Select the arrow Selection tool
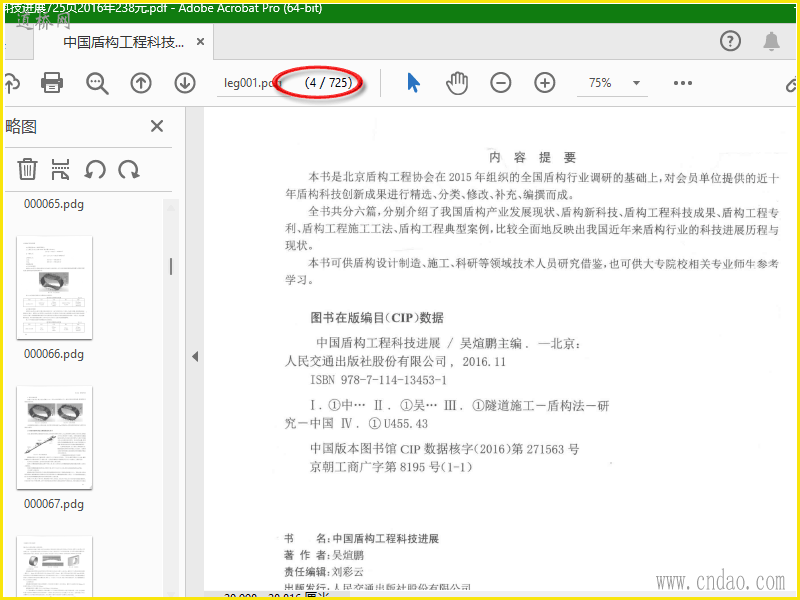The height and width of the screenshot is (600, 800). (x=413, y=83)
